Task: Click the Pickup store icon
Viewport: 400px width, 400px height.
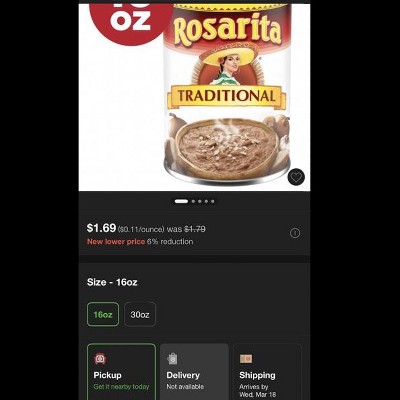Action: pyautogui.click(x=100, y=359)
